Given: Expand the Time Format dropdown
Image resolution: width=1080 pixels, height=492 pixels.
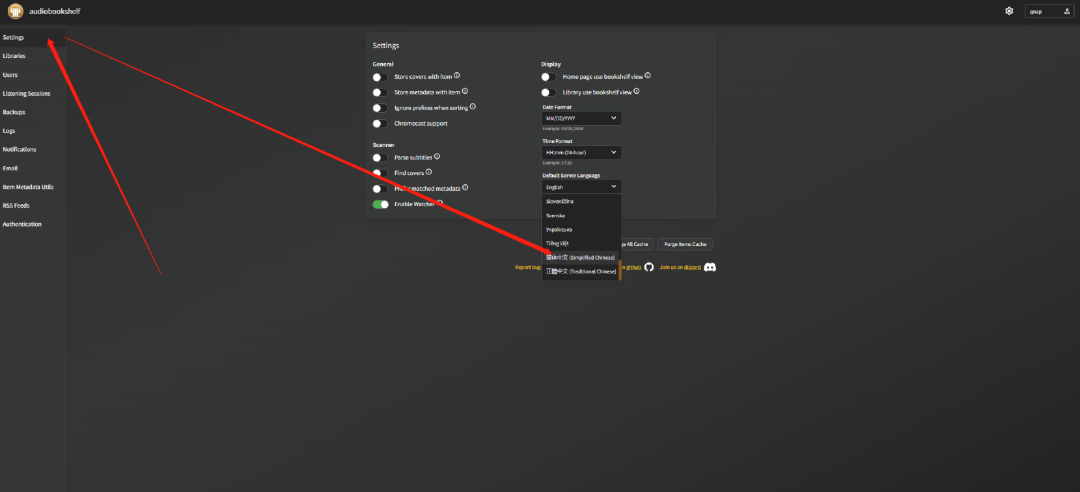Looking at the screenshot, I should point(581,153).
